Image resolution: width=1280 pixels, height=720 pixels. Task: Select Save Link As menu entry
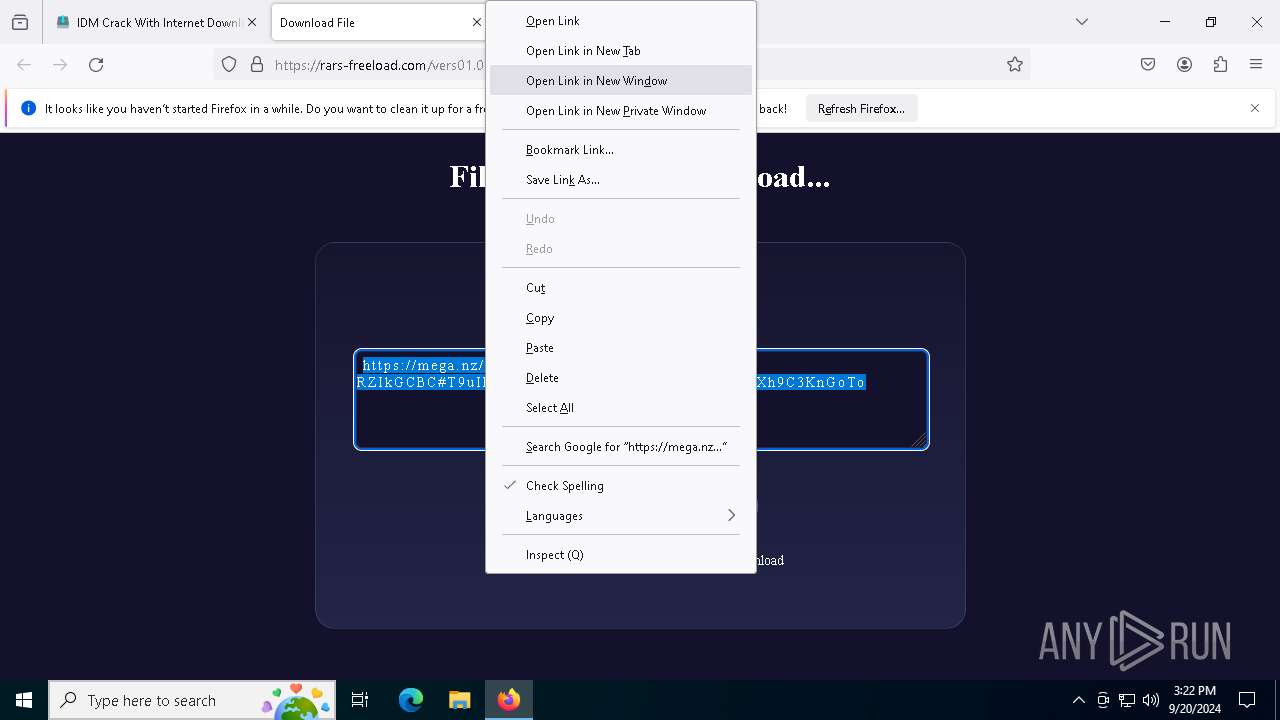[x=621, y=180]
